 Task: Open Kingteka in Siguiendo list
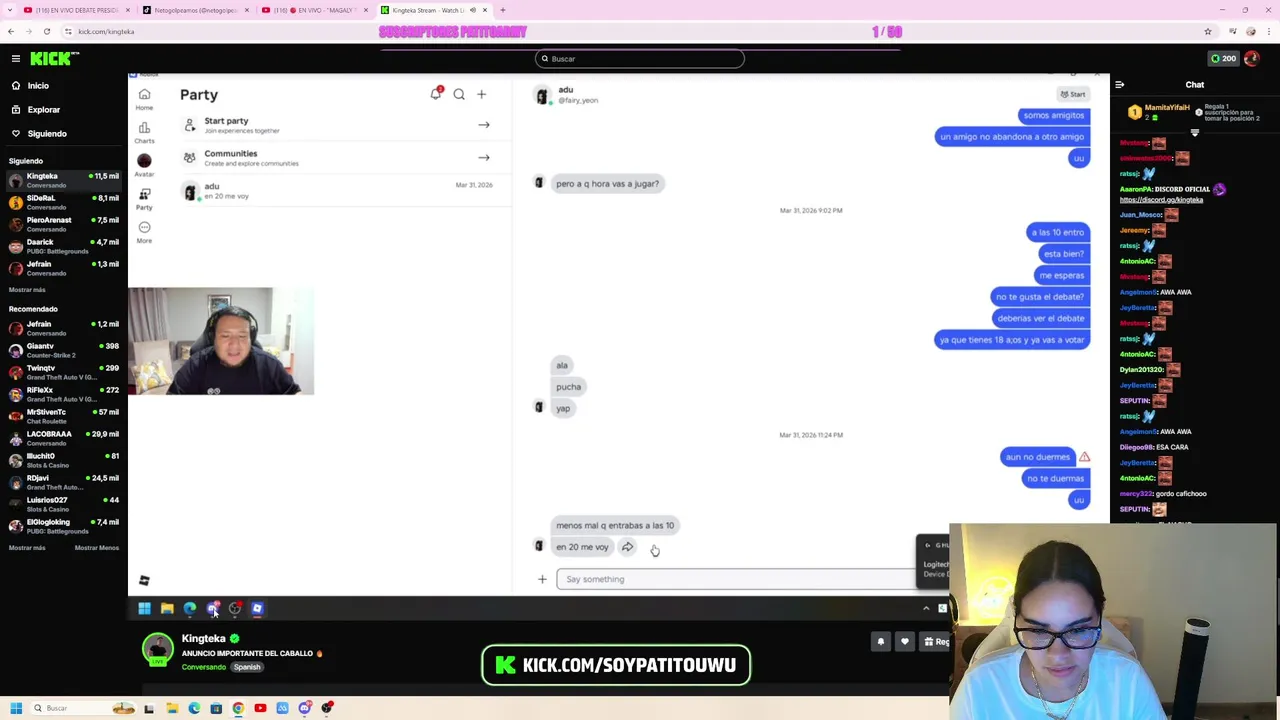[64, 180]
